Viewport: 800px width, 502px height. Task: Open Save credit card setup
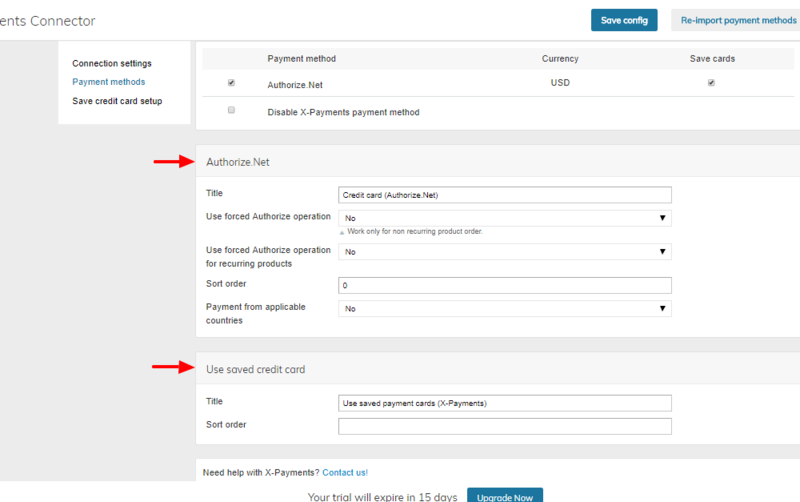coord(117,101)
